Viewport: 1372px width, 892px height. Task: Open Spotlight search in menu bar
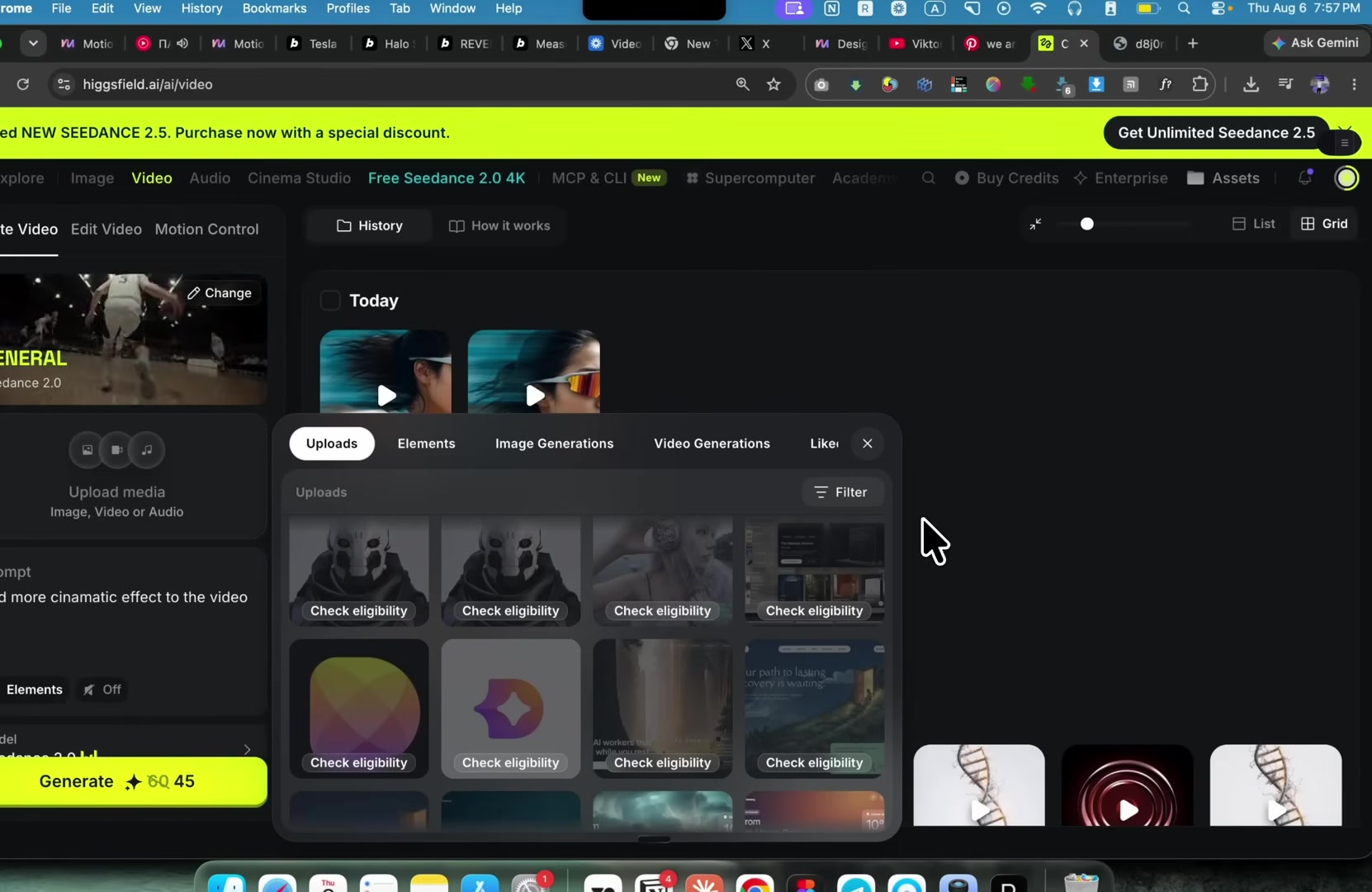pyautogui.click(x=1184, y=8)
